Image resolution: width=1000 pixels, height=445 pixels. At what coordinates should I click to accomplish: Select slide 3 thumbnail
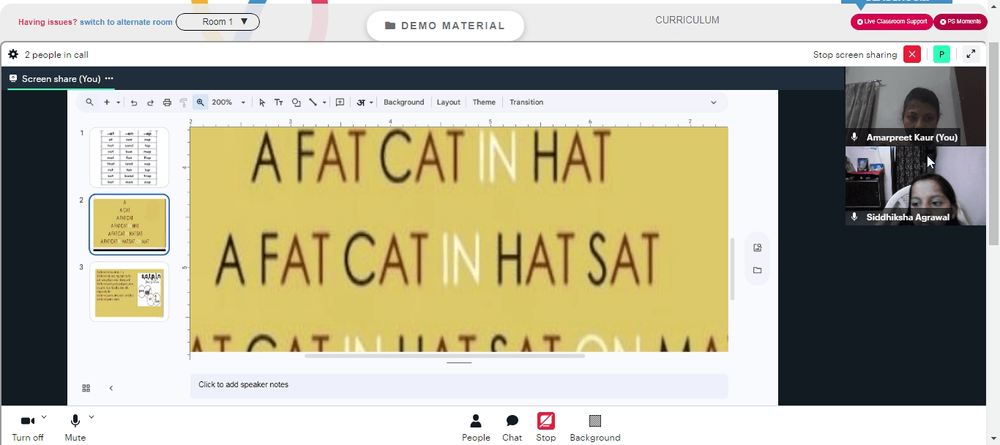pos(129,291)
